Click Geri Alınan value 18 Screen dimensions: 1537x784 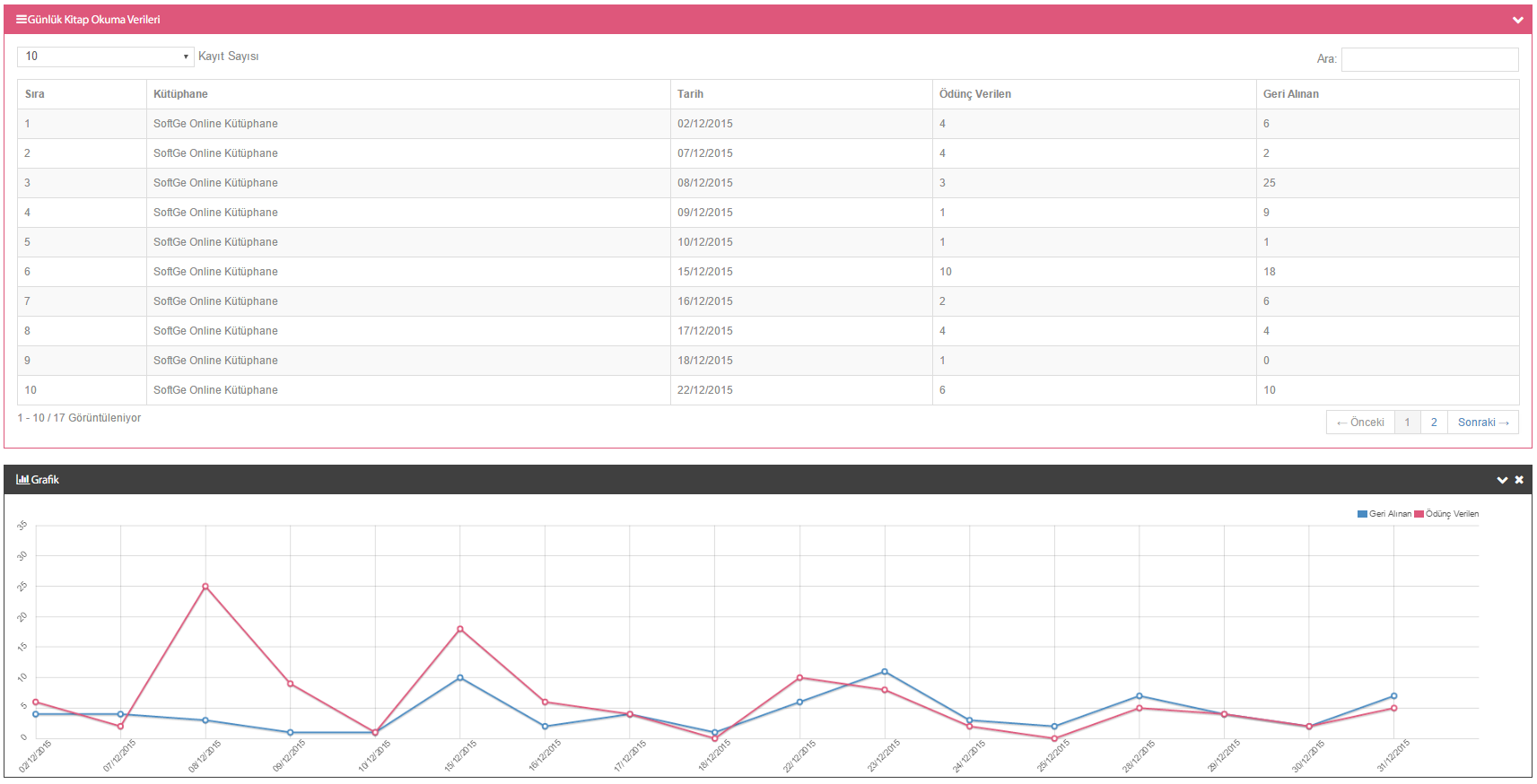tap(1269, 272)
